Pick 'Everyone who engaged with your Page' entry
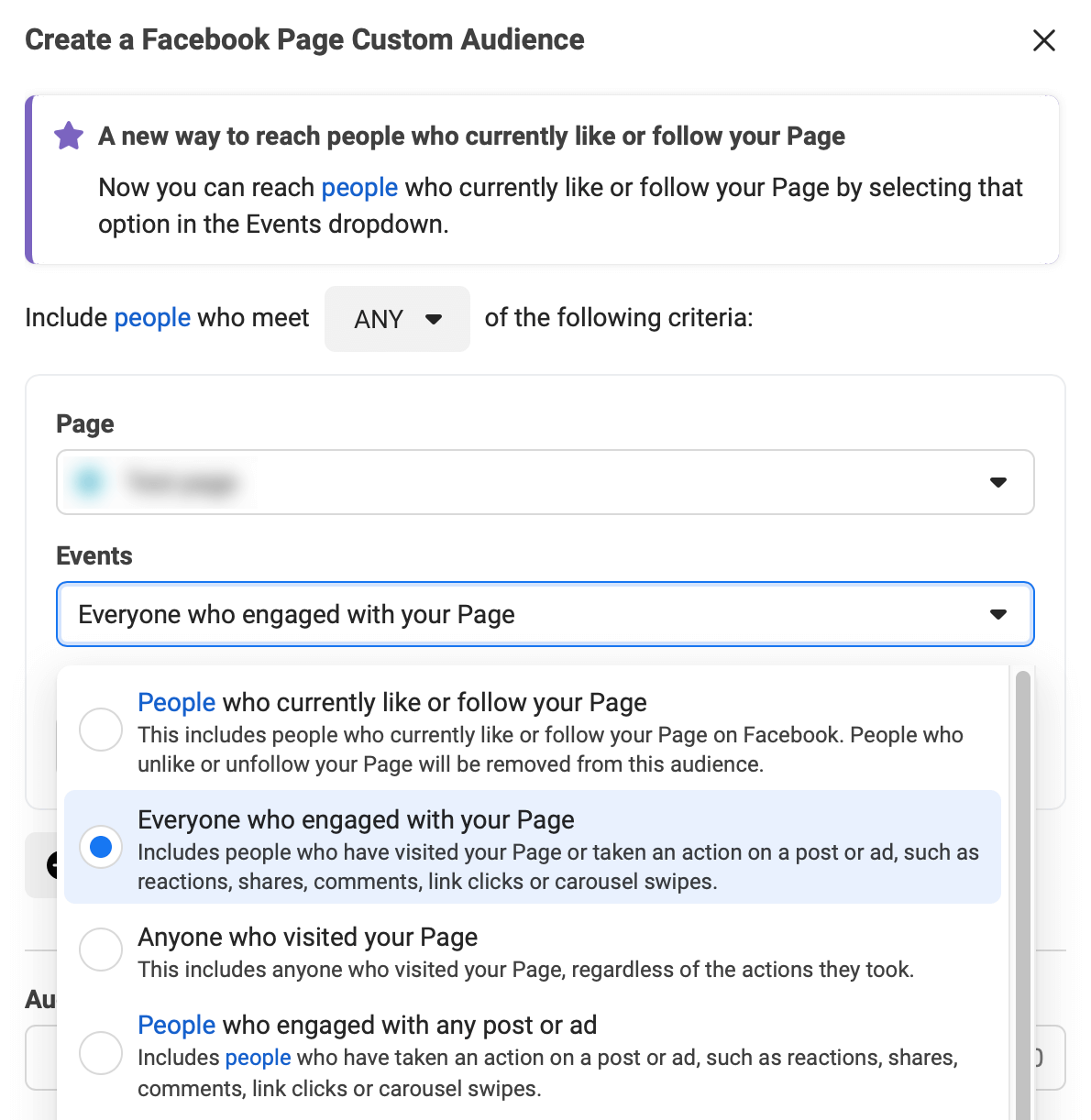 (533, 847)
